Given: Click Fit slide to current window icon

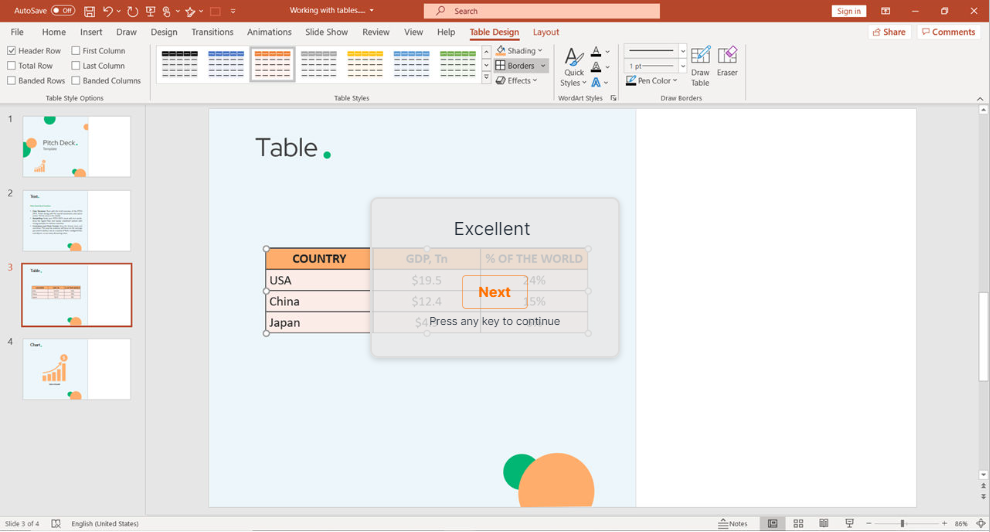Looking at the screenshot, I should [x=981, y=523].
